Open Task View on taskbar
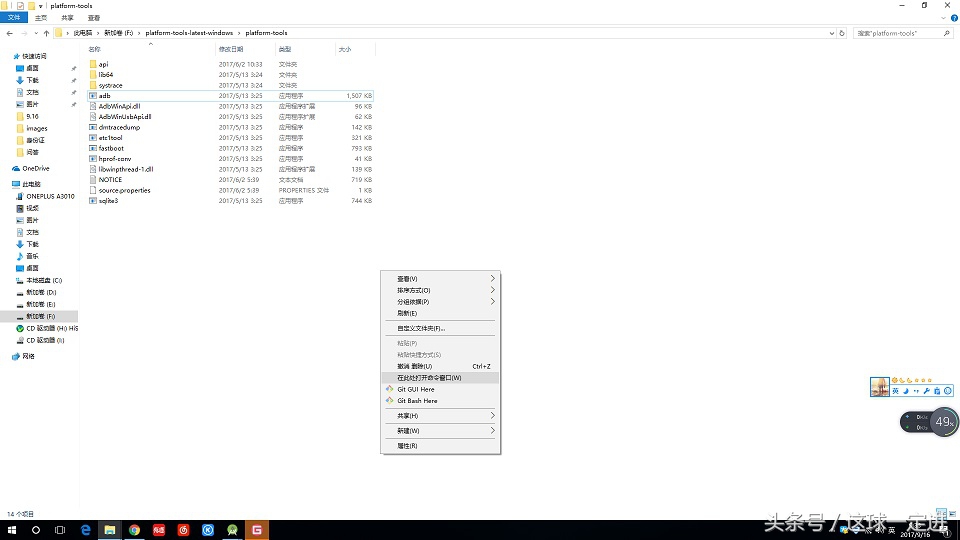The height and width of the screenshot is (540, 960). (x=60, y=530)
